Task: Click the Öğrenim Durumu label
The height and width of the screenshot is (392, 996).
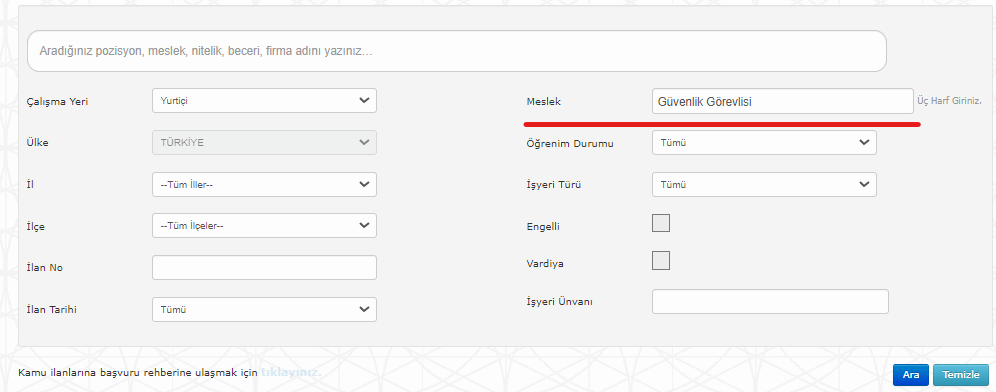Action: click(570, 144)
